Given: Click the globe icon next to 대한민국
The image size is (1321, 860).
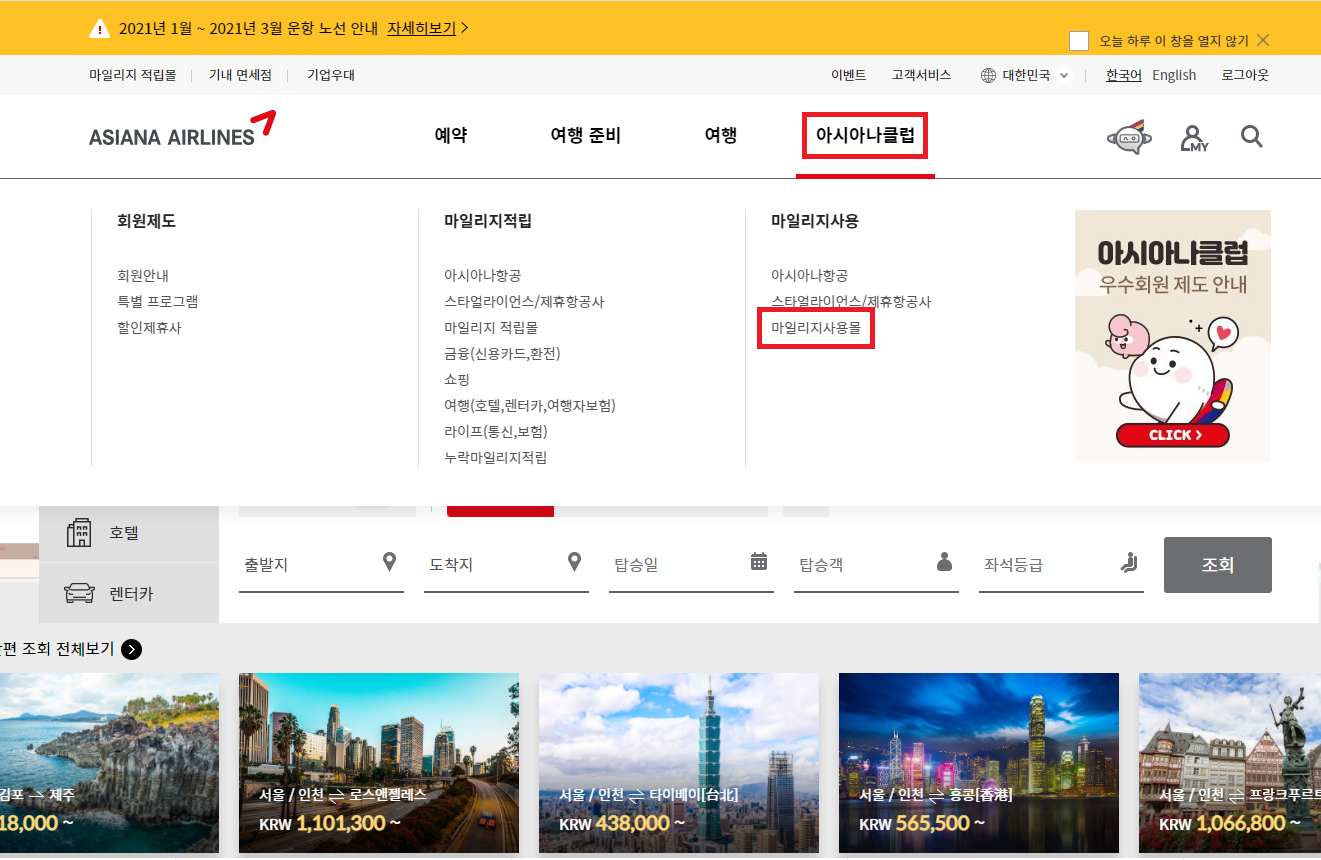Looking at the screenshot, I should (988, 75).
